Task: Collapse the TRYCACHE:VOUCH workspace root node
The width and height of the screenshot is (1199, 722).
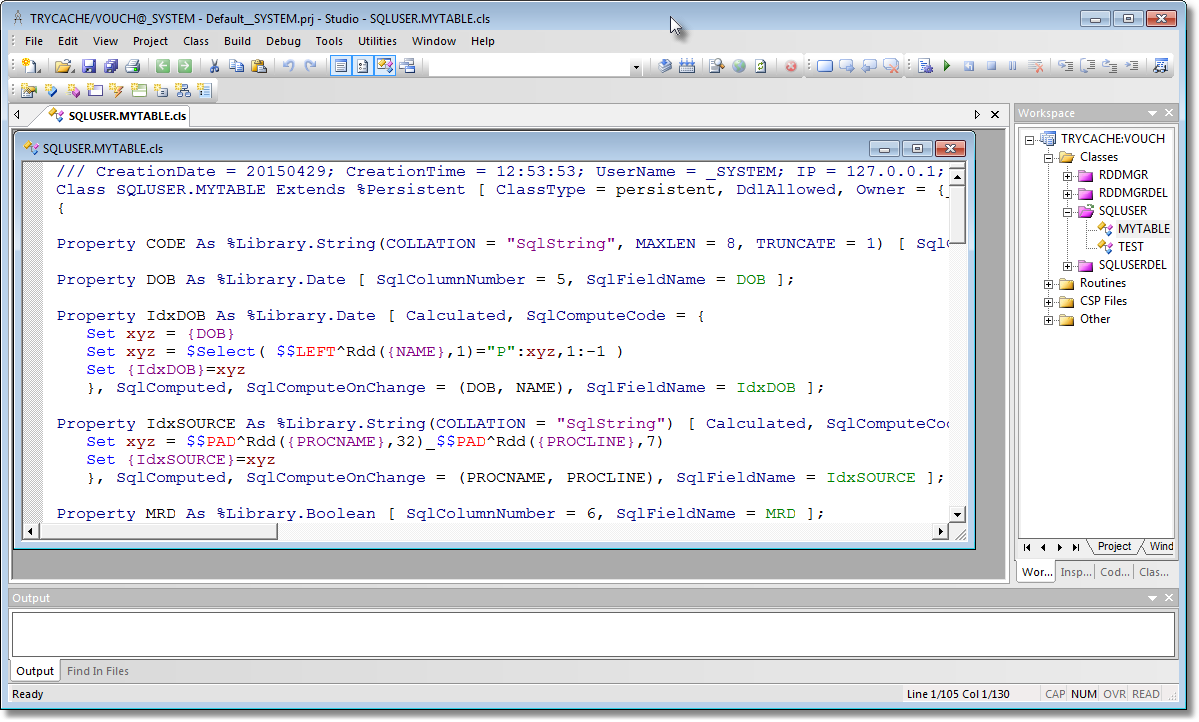Action: tap(1030, 139)
